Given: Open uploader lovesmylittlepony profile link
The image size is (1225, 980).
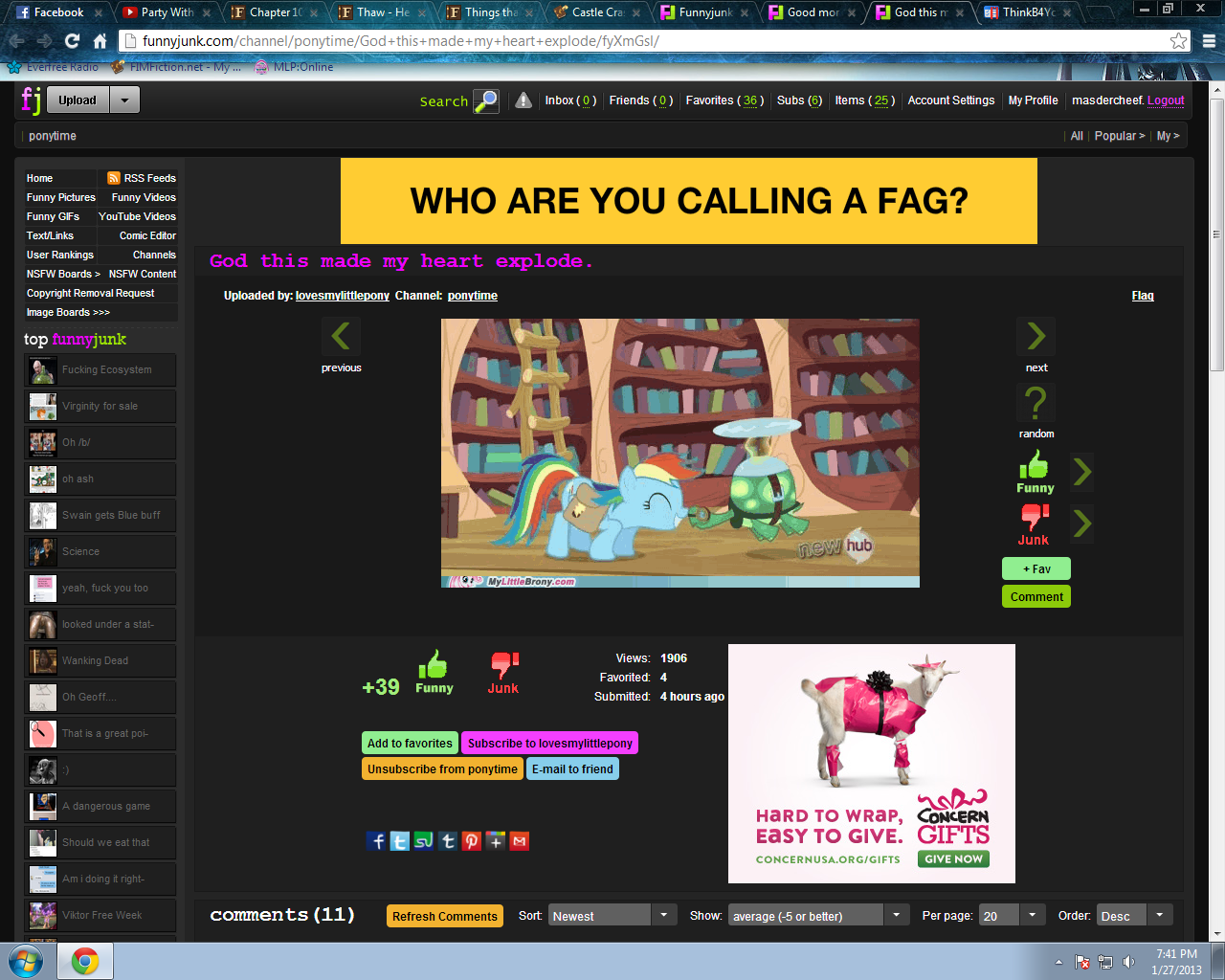Looking at the screenshot, I should [x=343, y=296].
